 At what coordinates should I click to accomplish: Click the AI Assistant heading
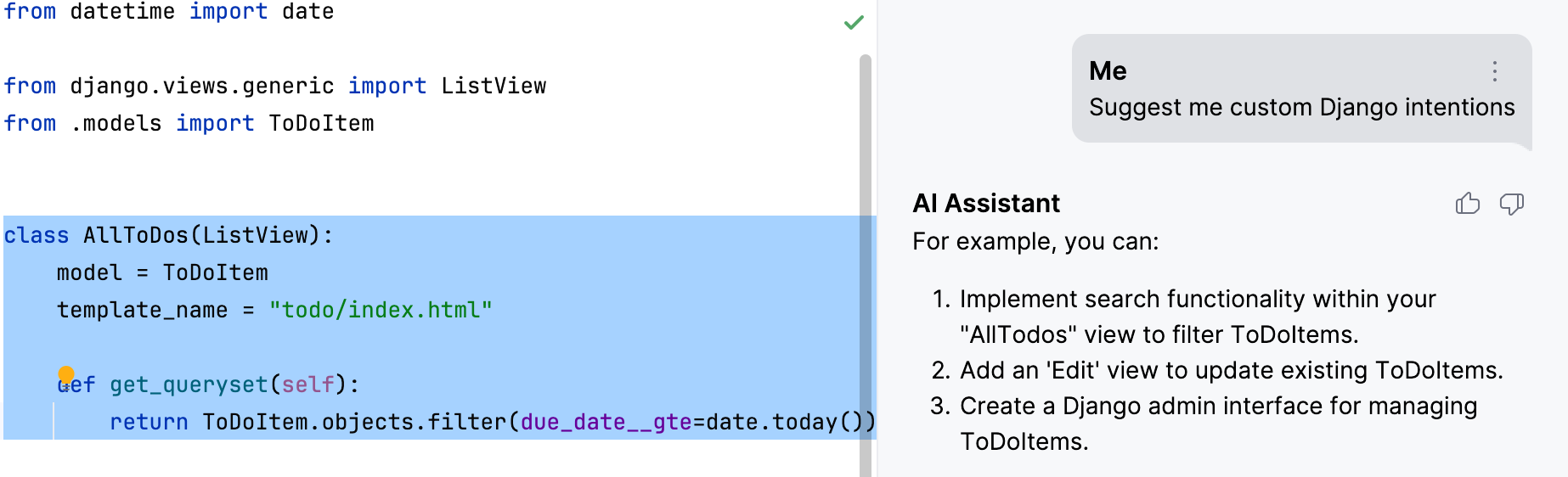point(986,204)
